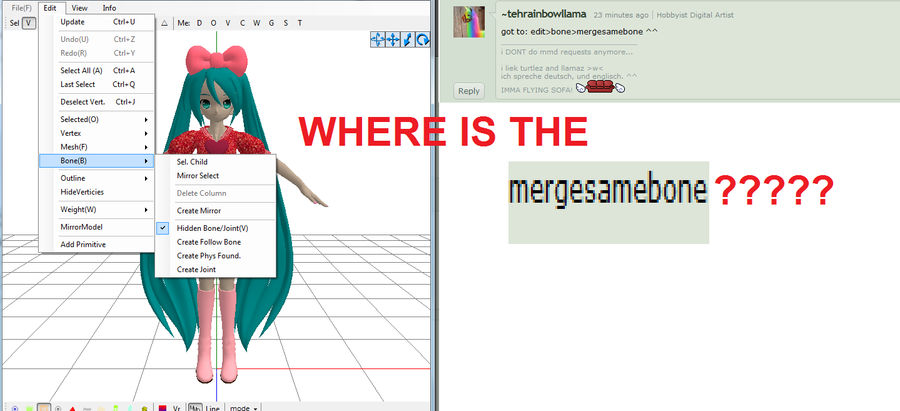Click the red triangle icon in bottom bar
The width and height of the screenshot is (900, 411).
pos(72,408)
